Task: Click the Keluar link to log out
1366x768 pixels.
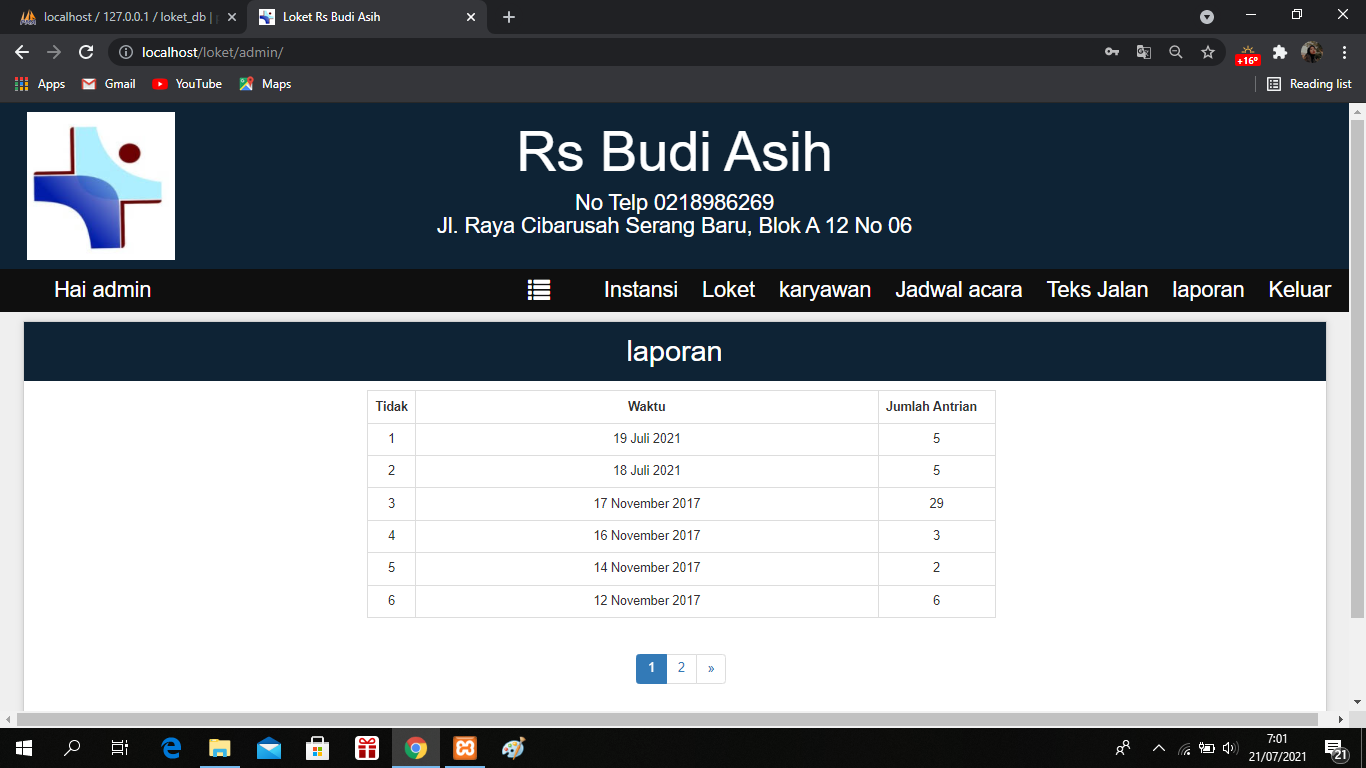Action: [x=1298, y=290]
